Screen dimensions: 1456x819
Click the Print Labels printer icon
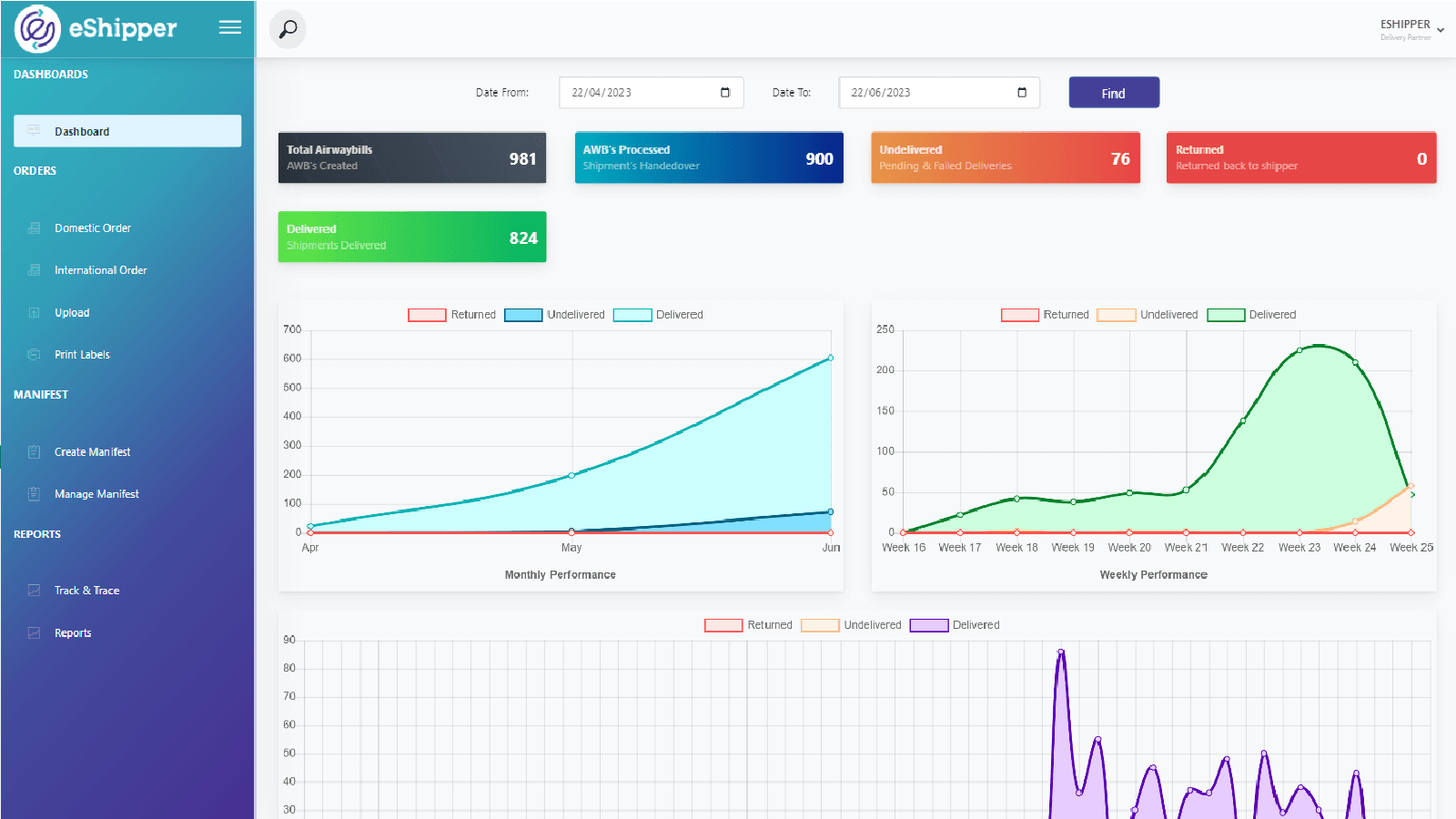point(35,355)
